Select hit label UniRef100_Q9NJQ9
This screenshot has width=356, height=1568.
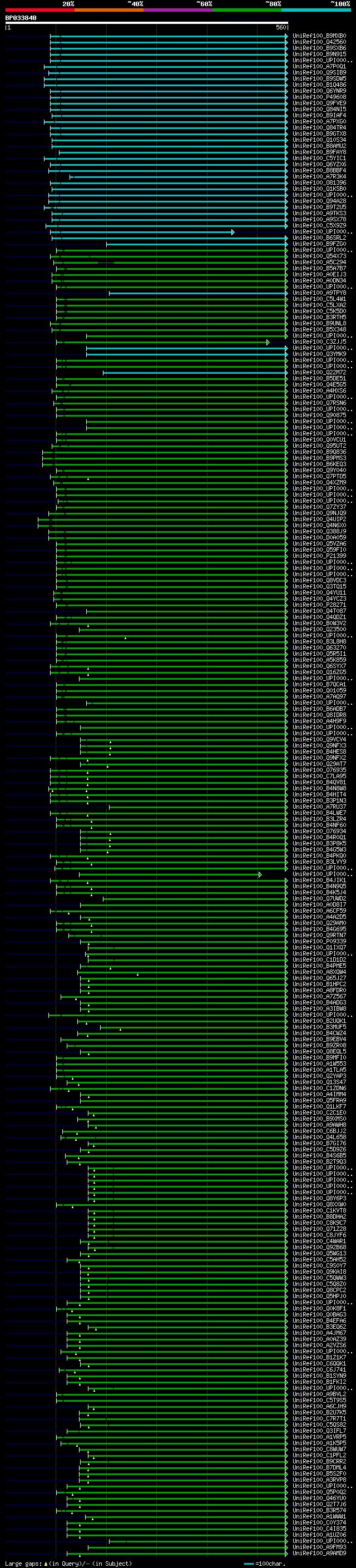(319, 513)
